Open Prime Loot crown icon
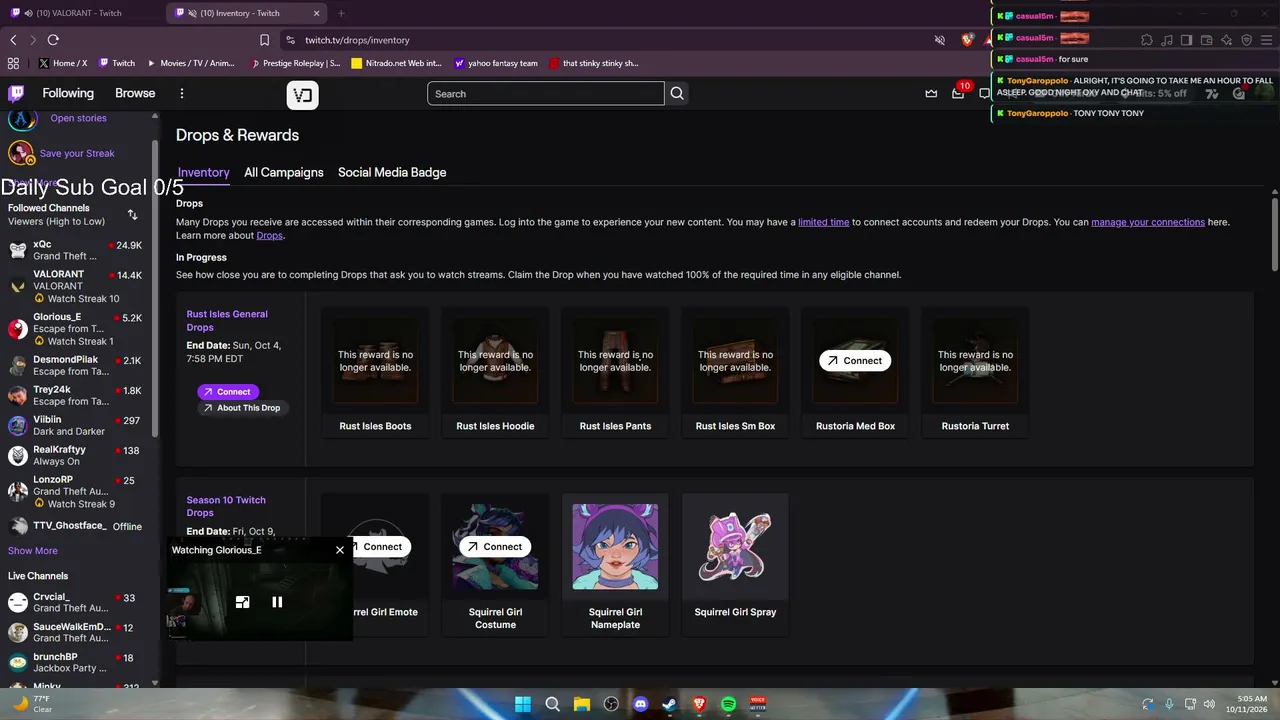The image size is (1280, 720). click(x=931, y=93)
